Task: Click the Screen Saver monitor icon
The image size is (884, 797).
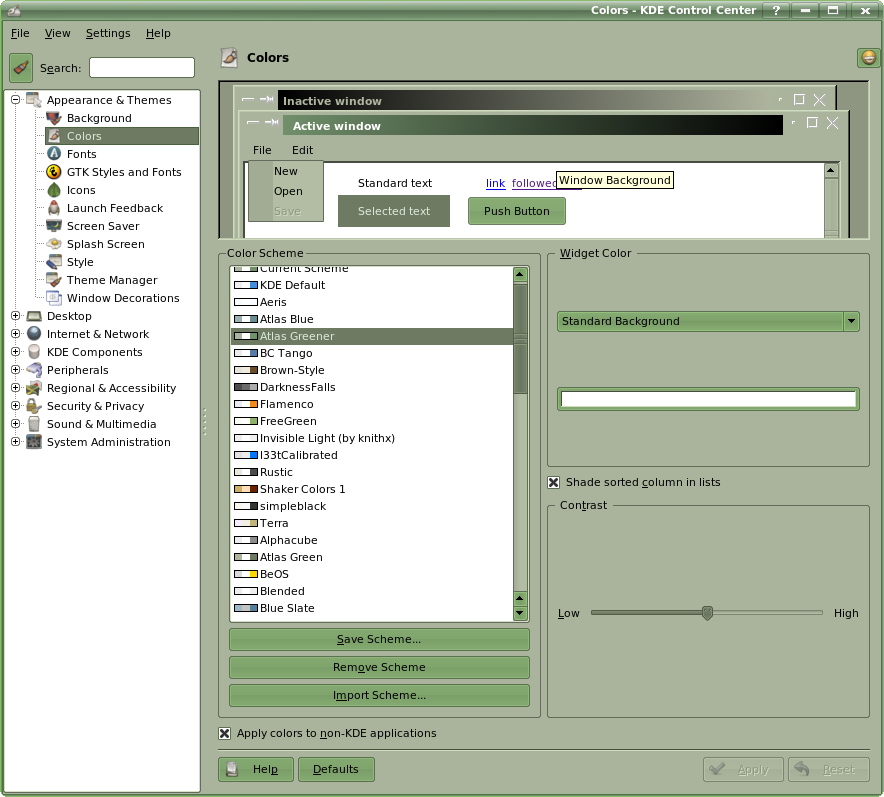Action: (x=54, y=226)
